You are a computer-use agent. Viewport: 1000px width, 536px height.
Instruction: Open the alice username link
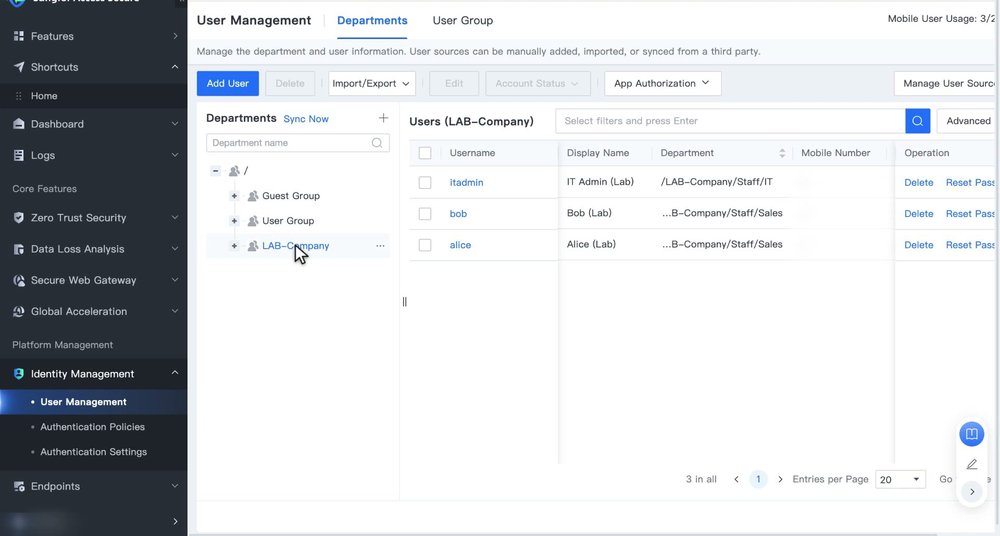point(460,245)
